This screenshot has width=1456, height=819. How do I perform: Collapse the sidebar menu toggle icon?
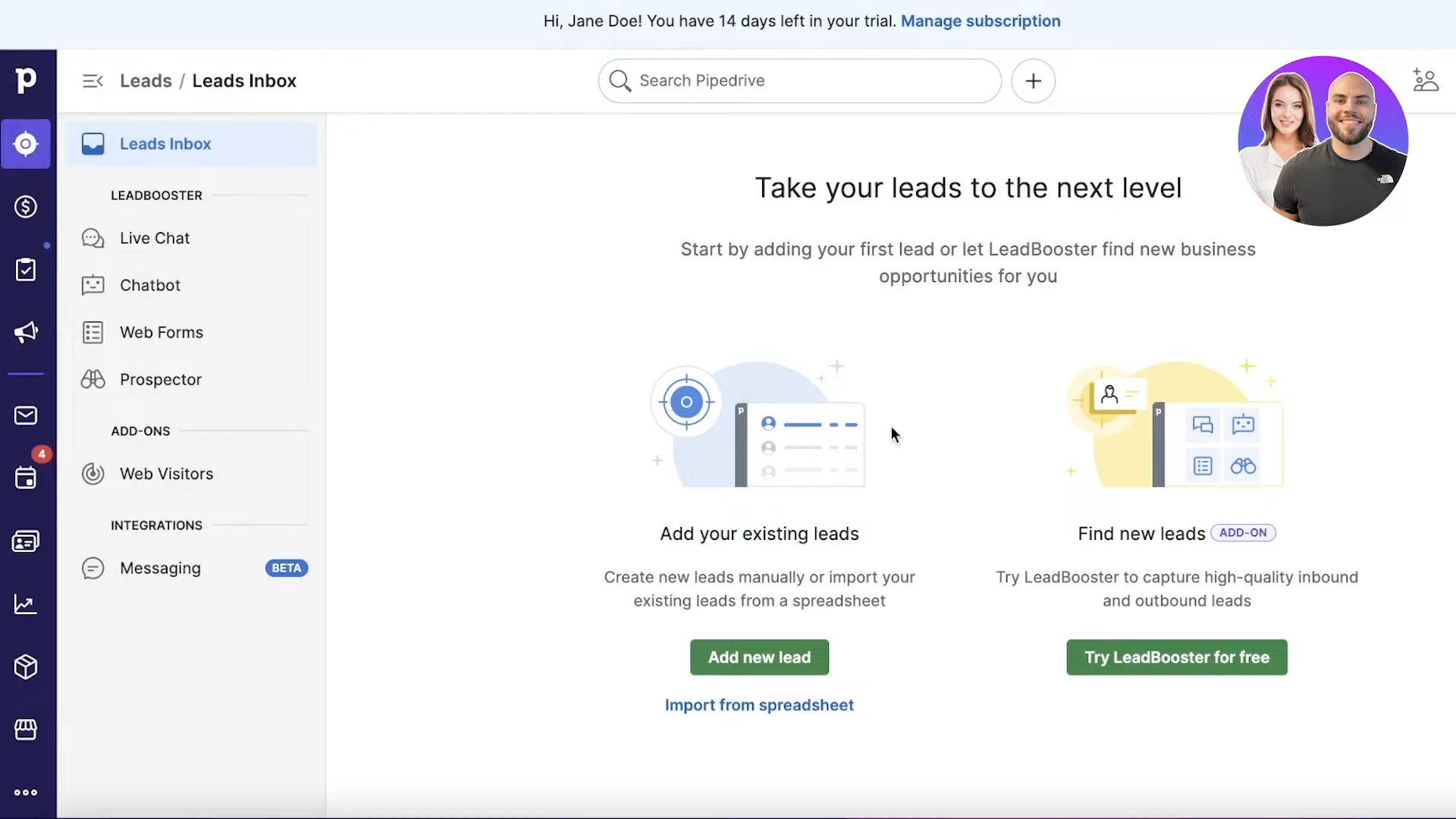coord(93,81)
